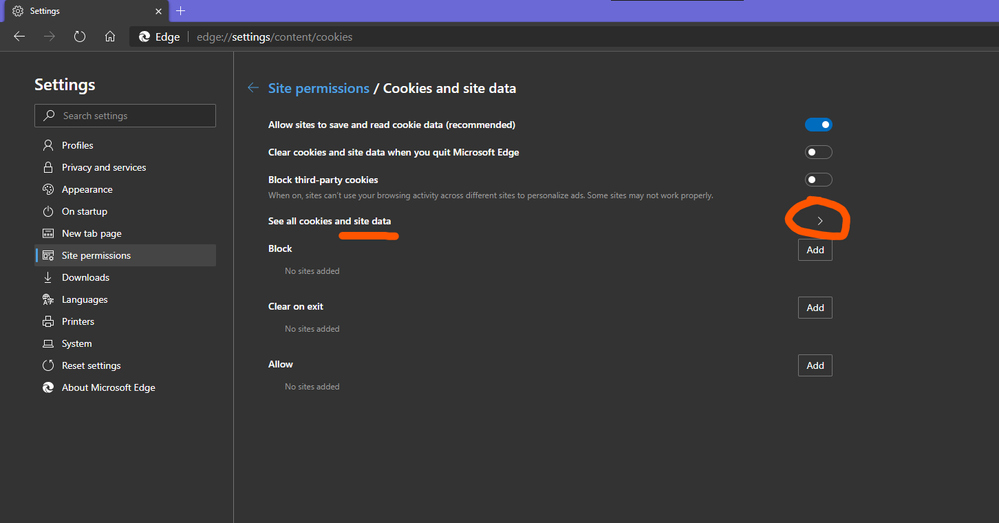The height and width of the screenshot is (523, 999).
Task: Click the Site permissions sidebar icon
Action: 48,255
